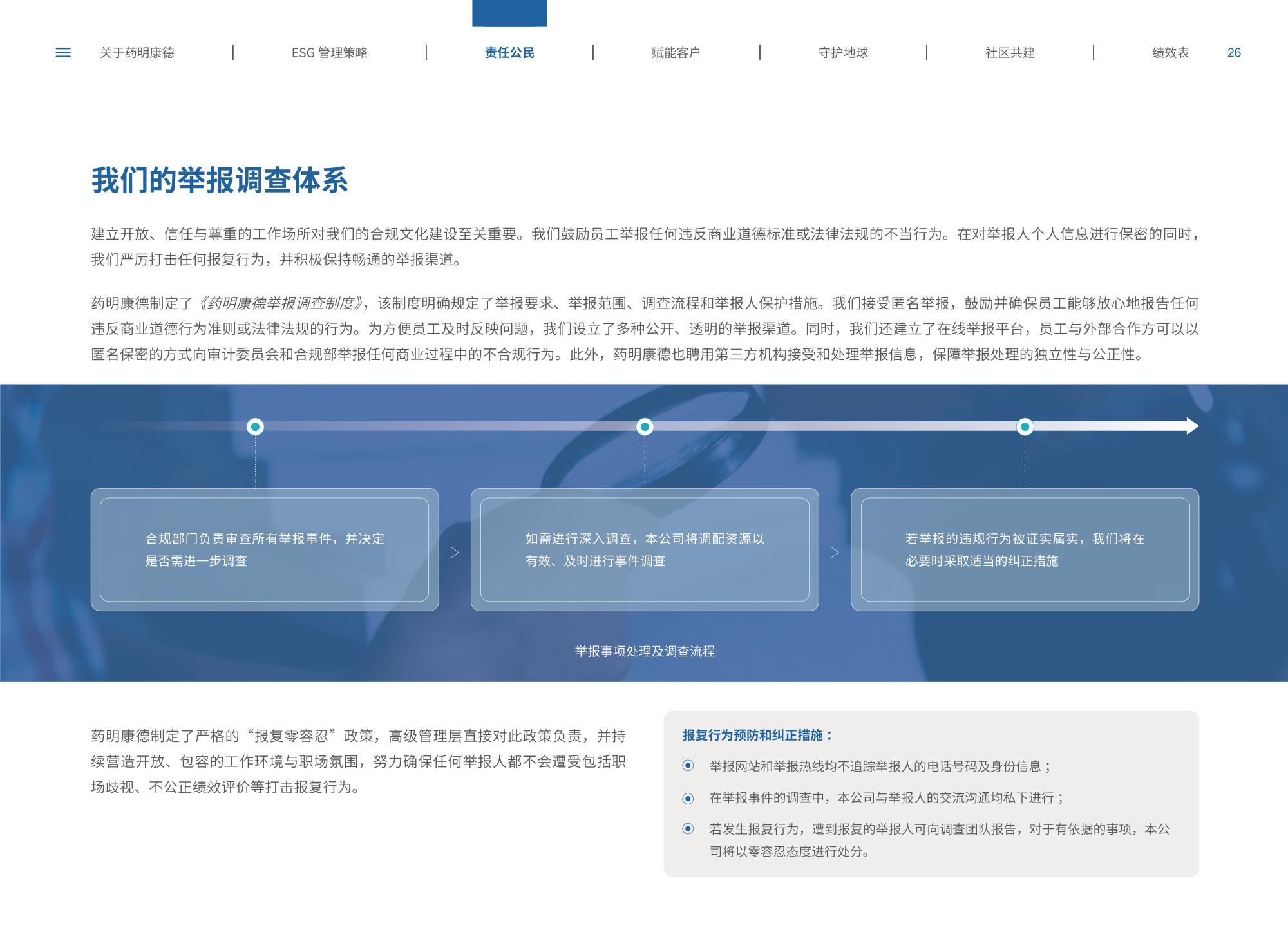The height and width of the screenshot is (950, 1288).
Task: Click bullet beside 举报网站和举报热线 item
Action: [x=688, y=766]
